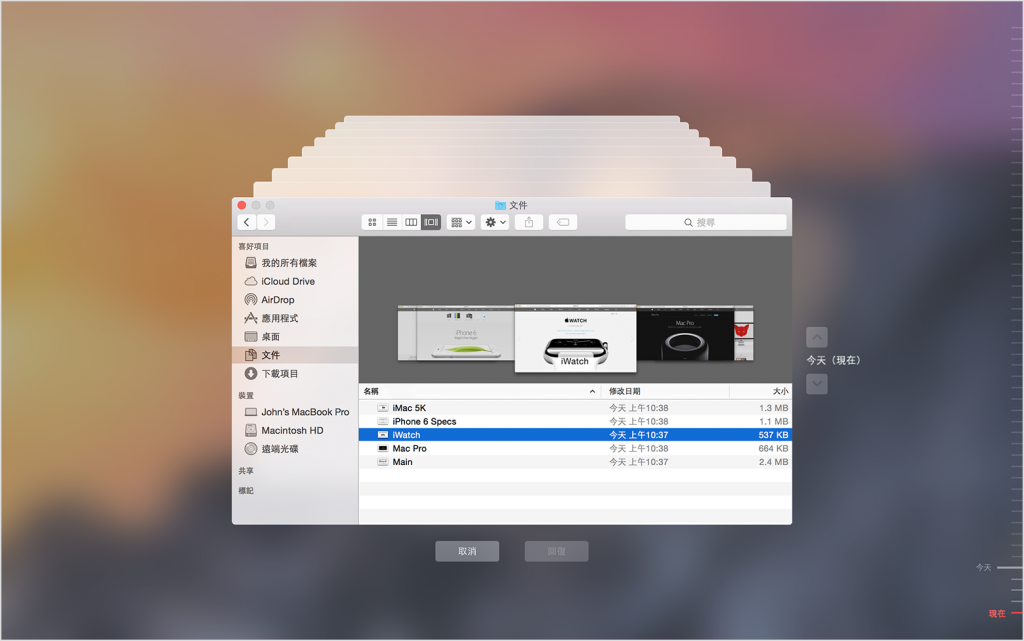Open the arrange items dropdown
The width and height of the screenshot is (1024, 641).
pyautogui.click(x=461, y=222)
